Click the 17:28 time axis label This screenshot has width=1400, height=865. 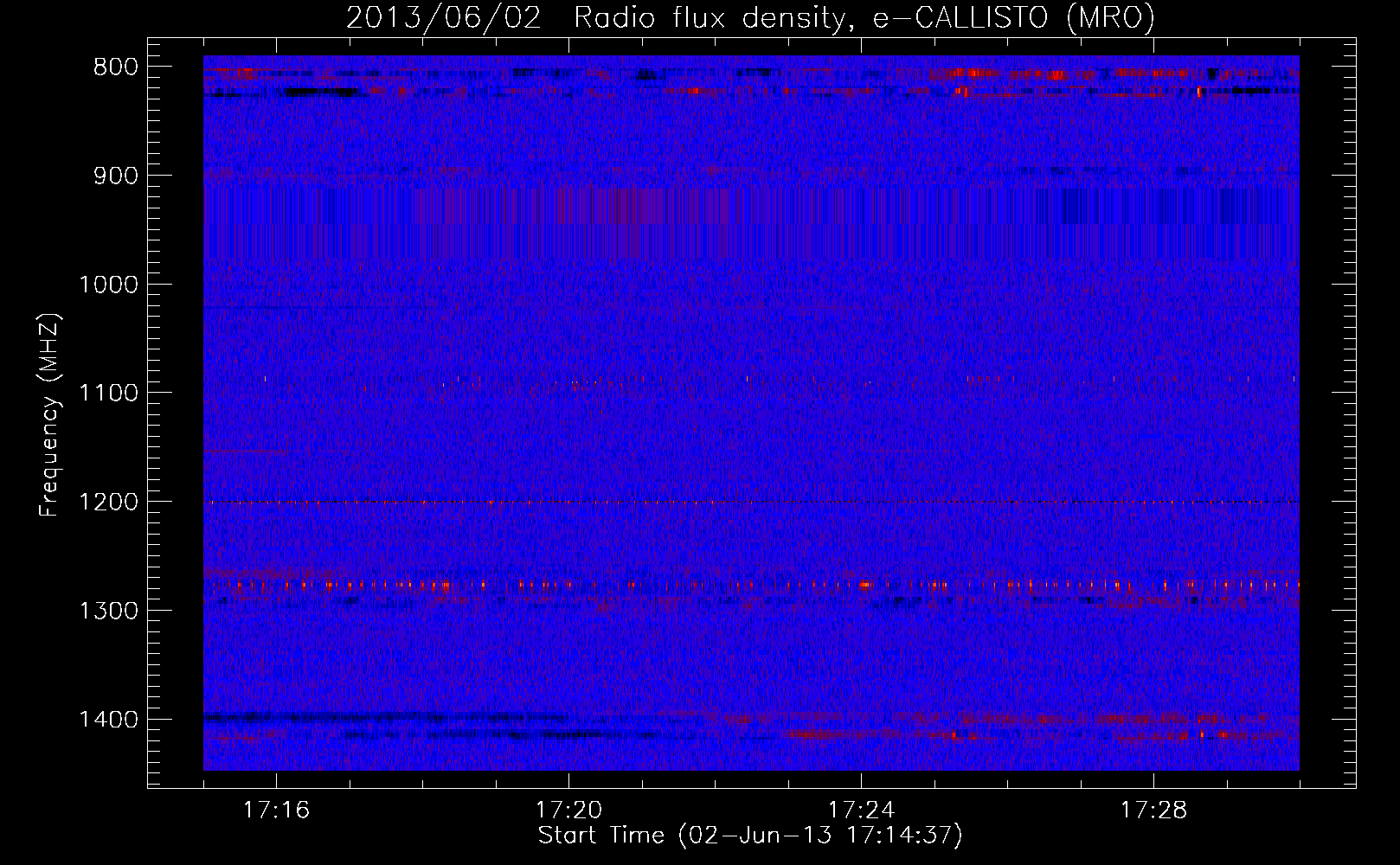point(1153,811)
